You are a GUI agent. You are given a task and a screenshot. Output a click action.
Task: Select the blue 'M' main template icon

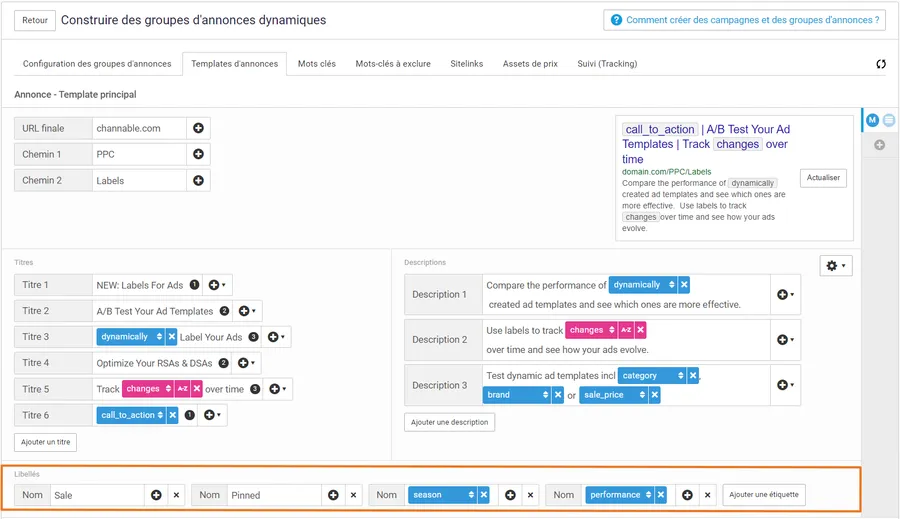coord(872,120)
